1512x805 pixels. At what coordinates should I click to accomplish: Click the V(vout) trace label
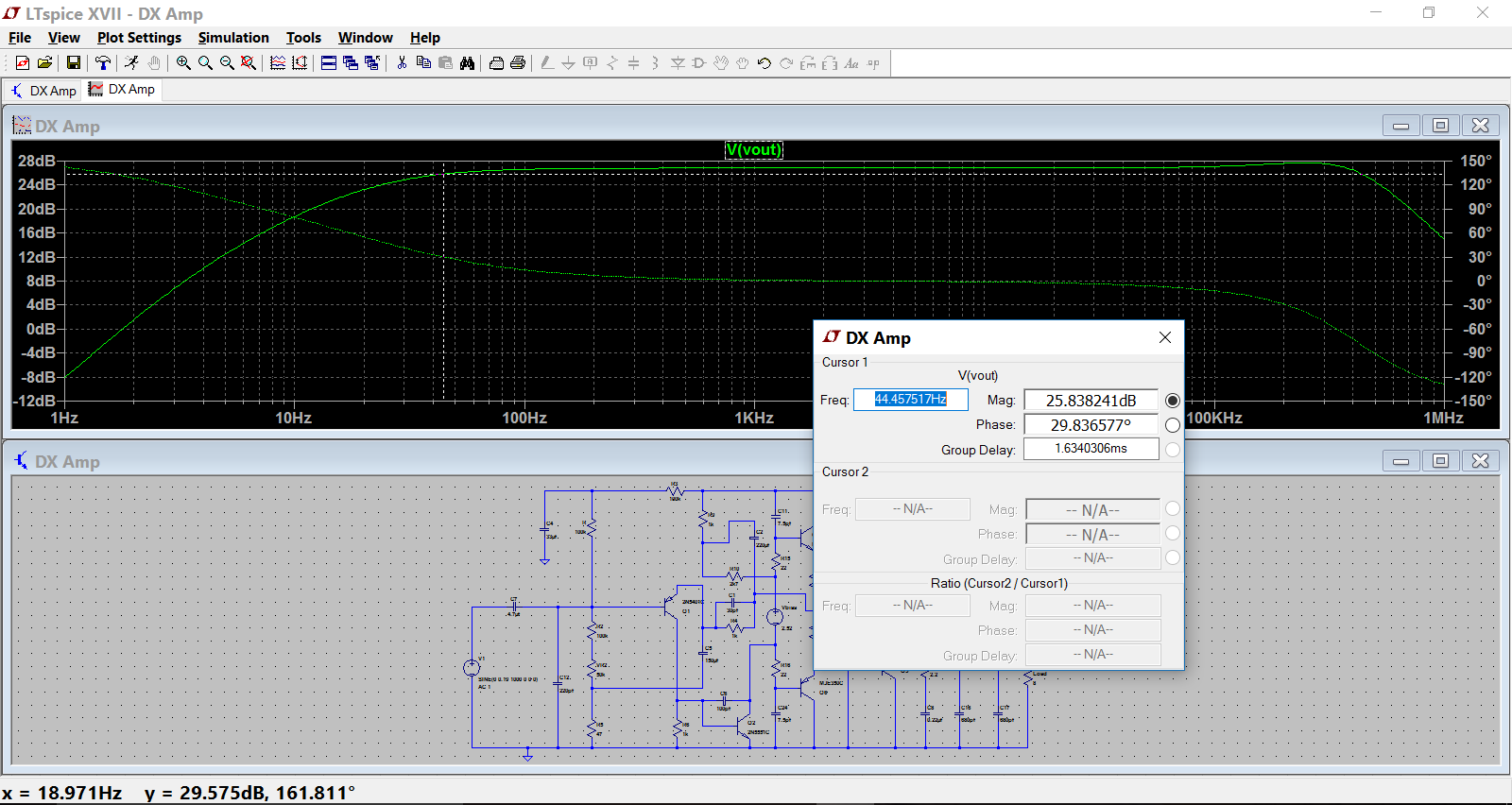(x=754, y=149)
